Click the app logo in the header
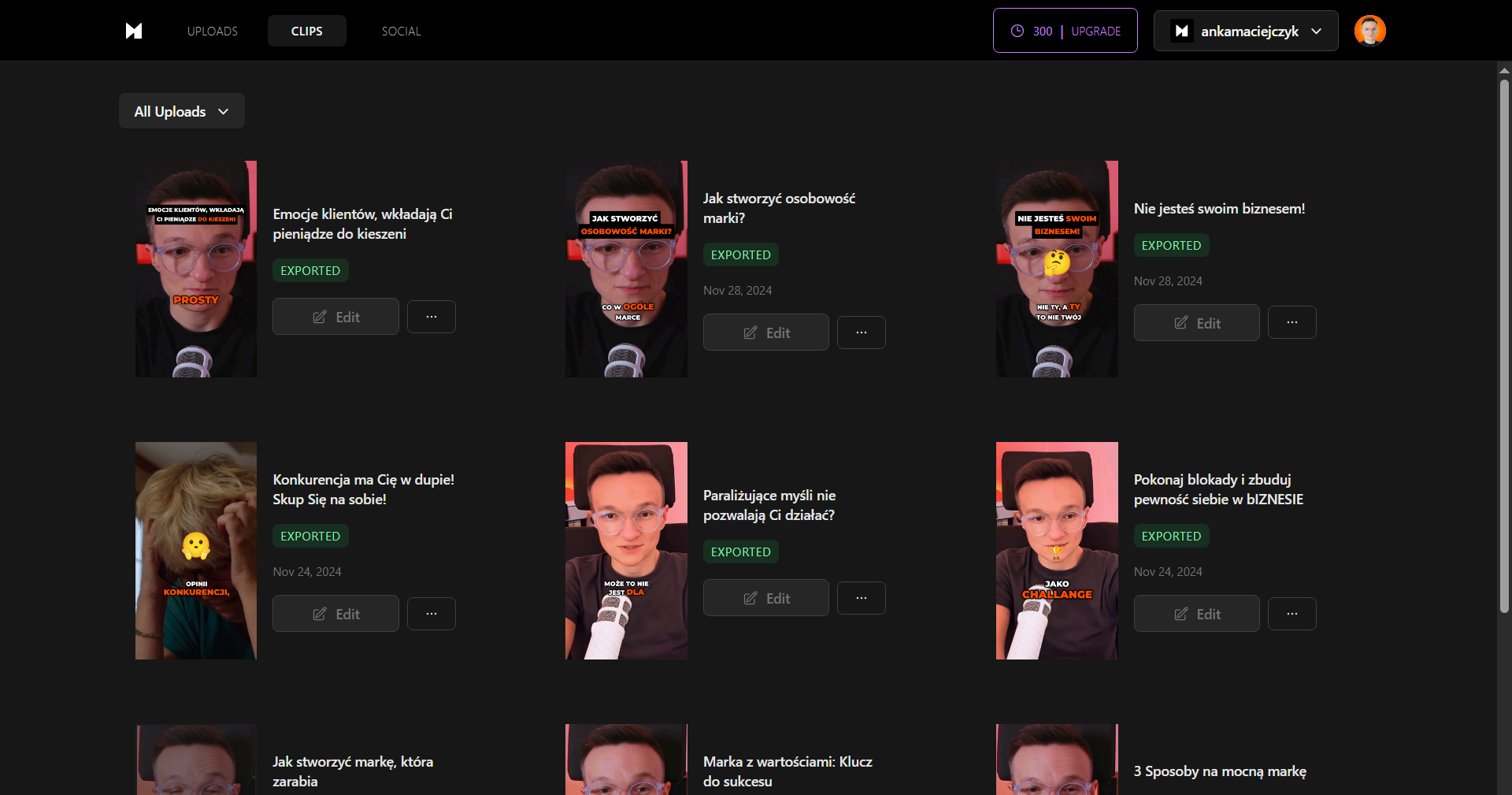 [134, 31]
